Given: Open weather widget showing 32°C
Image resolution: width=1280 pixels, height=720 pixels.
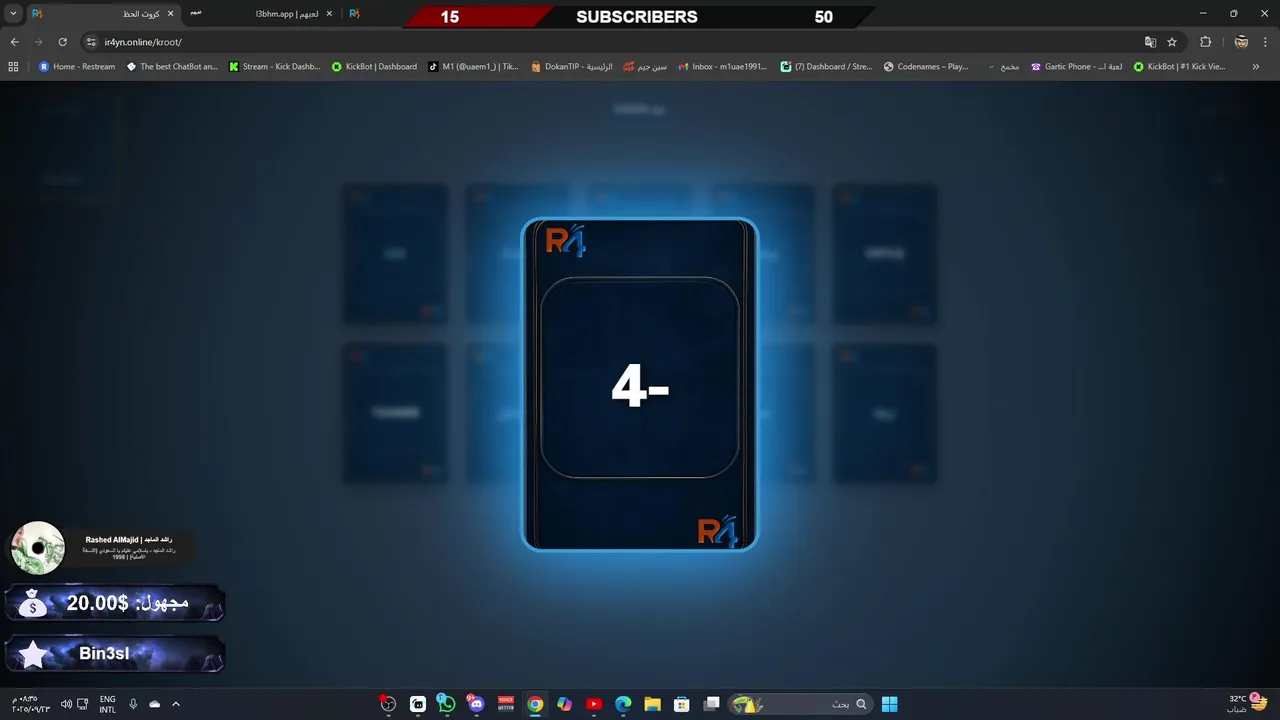Looking at the screenshot, I should [1248, 704].
